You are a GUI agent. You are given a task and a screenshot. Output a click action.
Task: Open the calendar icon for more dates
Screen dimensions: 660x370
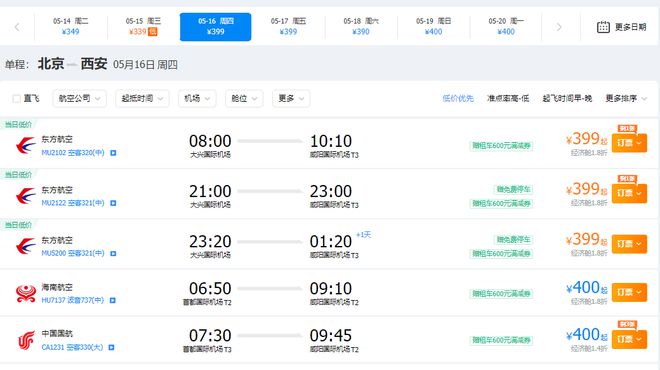pyautogui.click(x=603, y=27)
